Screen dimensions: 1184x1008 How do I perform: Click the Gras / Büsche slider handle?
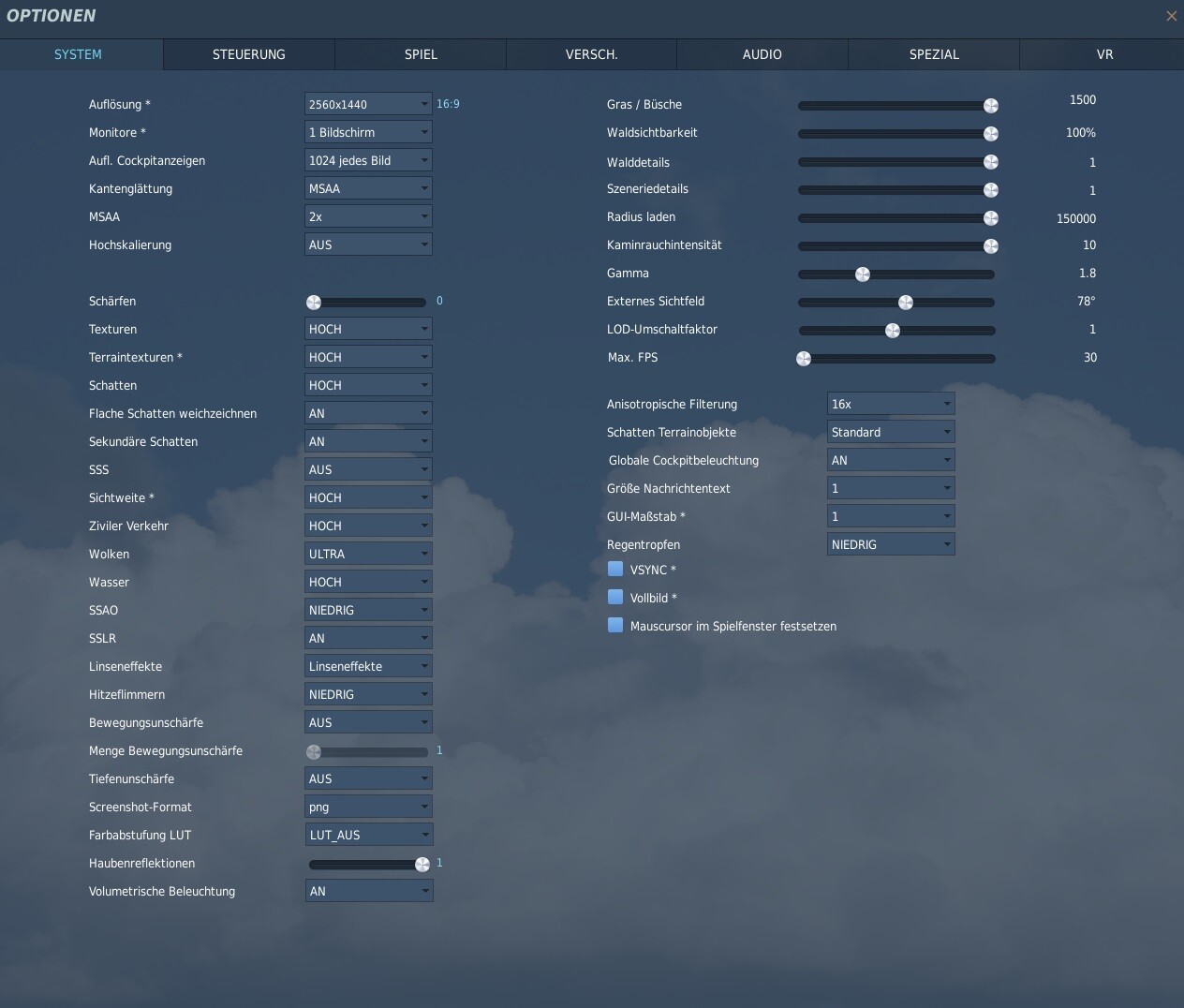point(990,106)
